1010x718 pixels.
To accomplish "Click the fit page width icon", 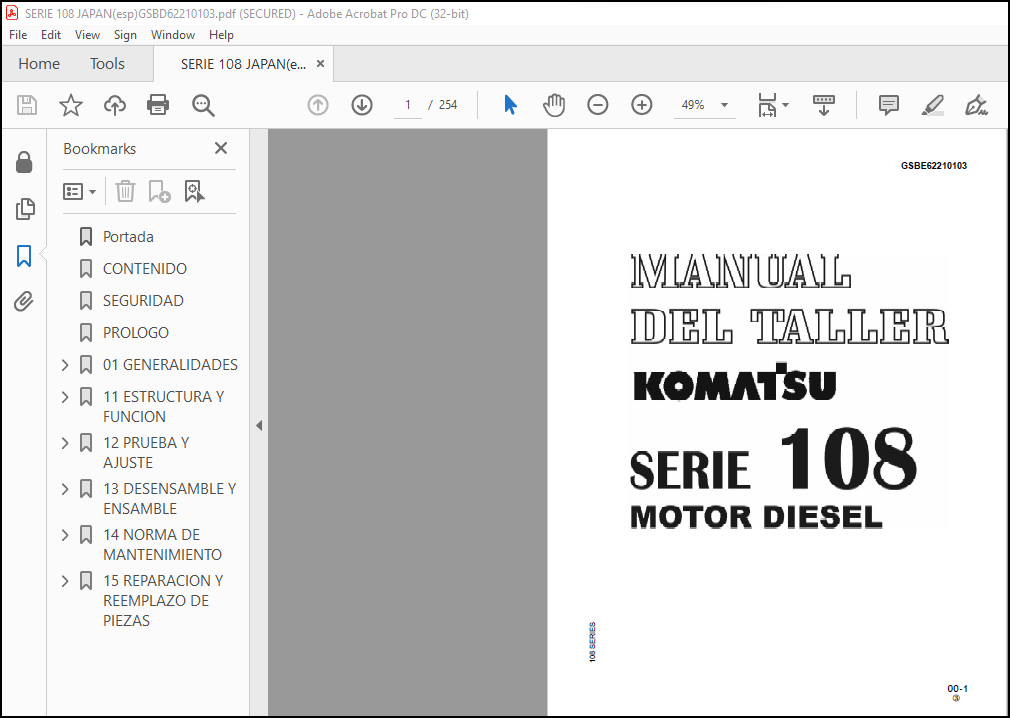I will pyautogui.click(x=767, y=105).
